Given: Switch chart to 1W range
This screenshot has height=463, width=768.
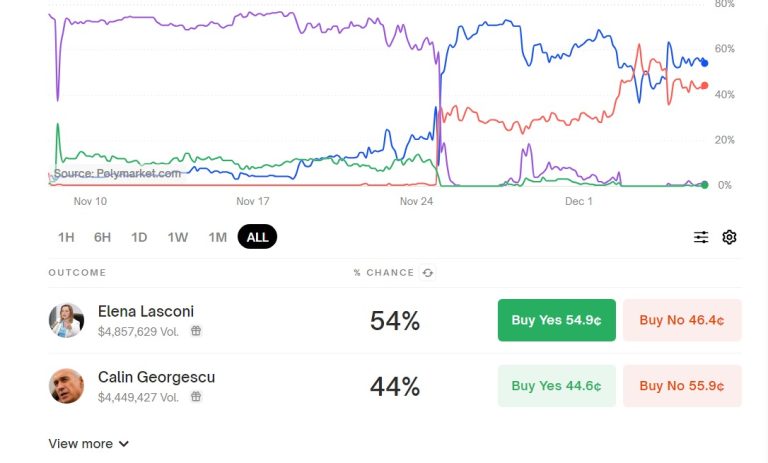Looking at the screenshot, I should 178,237.
